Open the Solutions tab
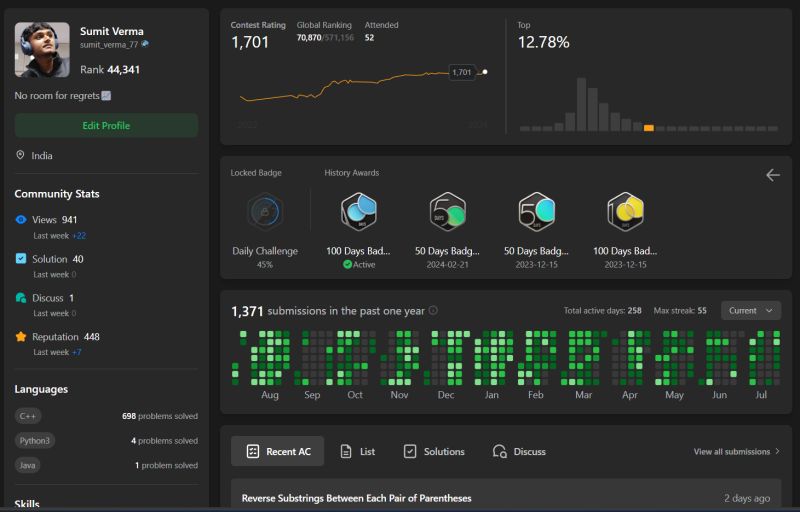This screenshot has height=512, width=800. pos(434,451)
